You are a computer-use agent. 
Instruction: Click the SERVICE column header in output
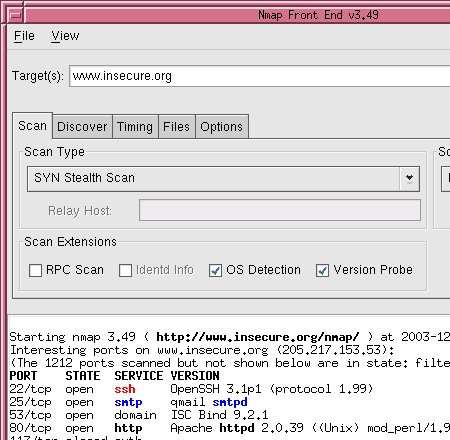(139, 376)
